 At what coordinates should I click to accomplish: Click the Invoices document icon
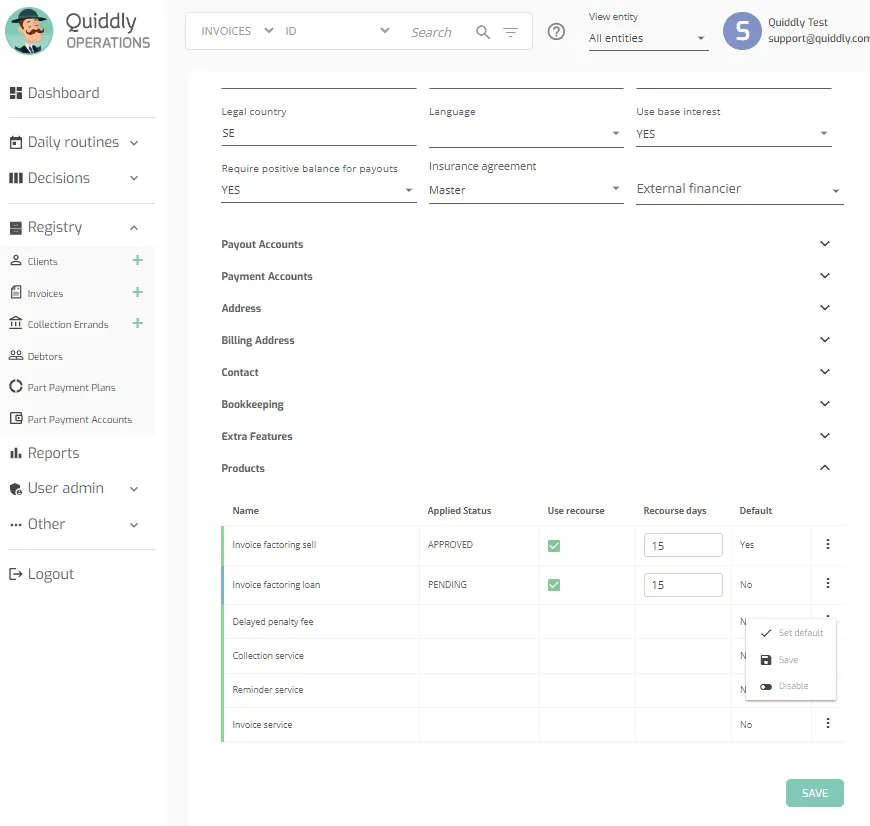tap(16, 292)
